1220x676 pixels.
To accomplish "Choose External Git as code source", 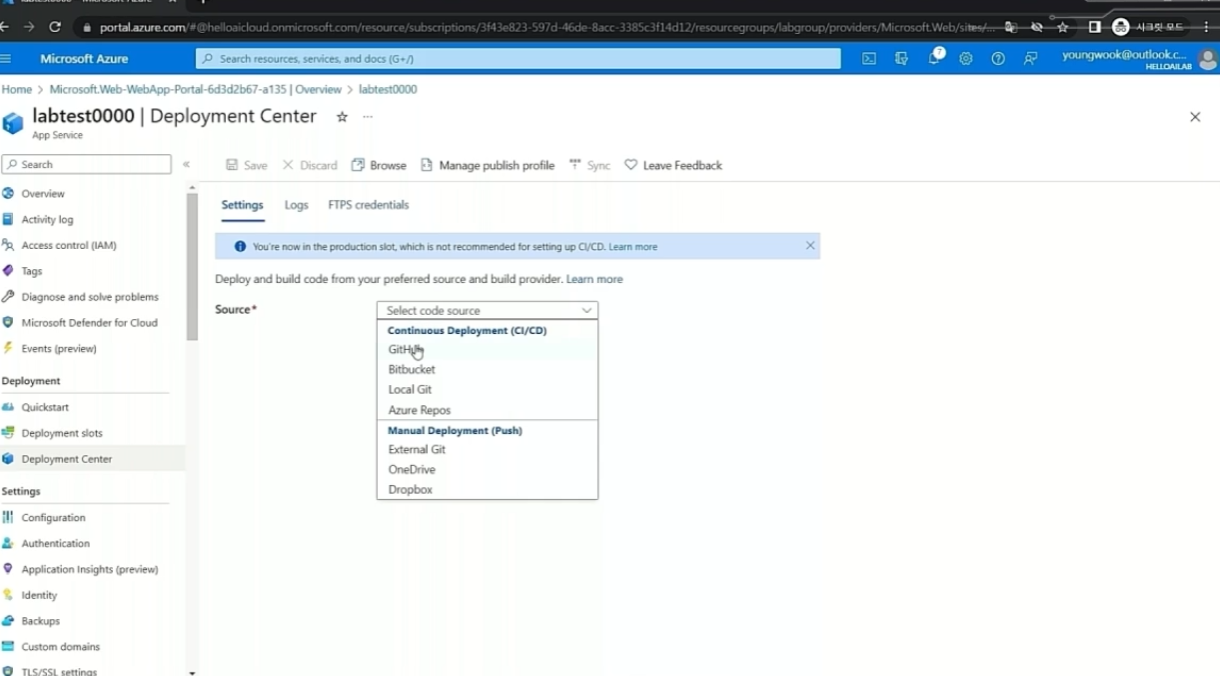I will [487, 450].
